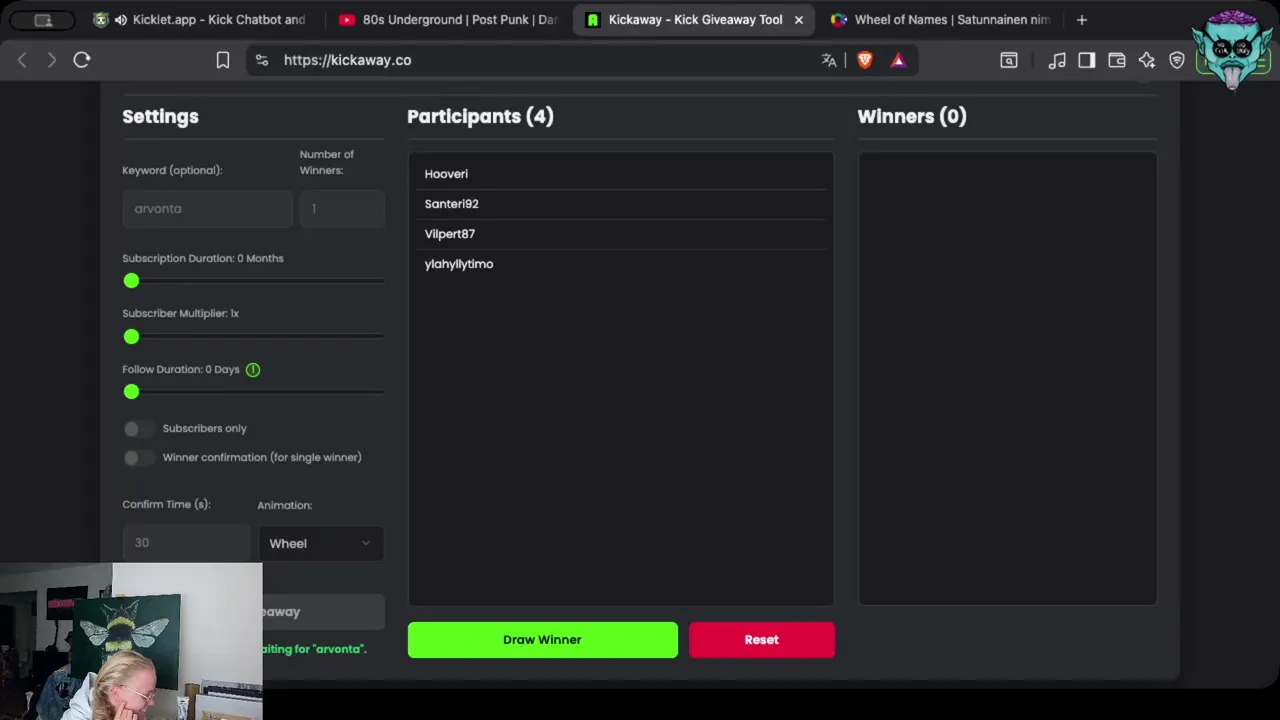Click the Keyword input field

(x=207, y=209)
